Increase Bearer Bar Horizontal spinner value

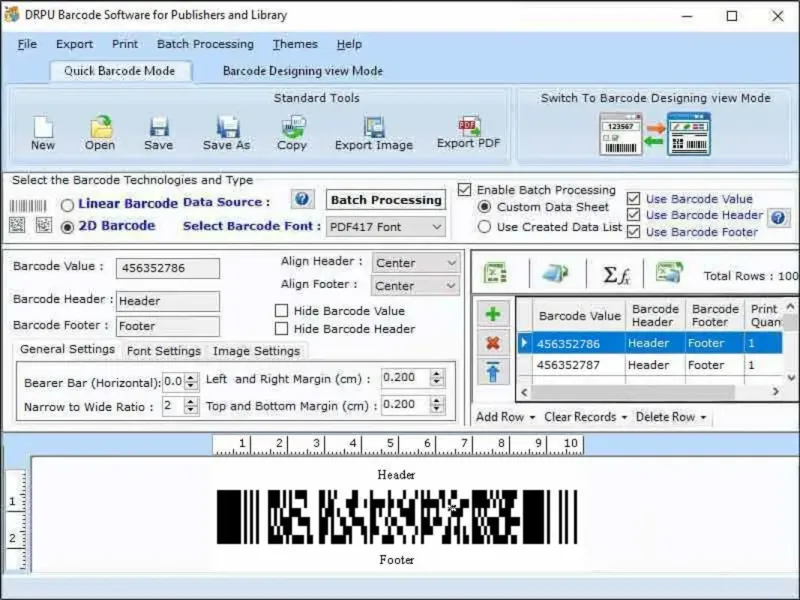tap(191, 378)
